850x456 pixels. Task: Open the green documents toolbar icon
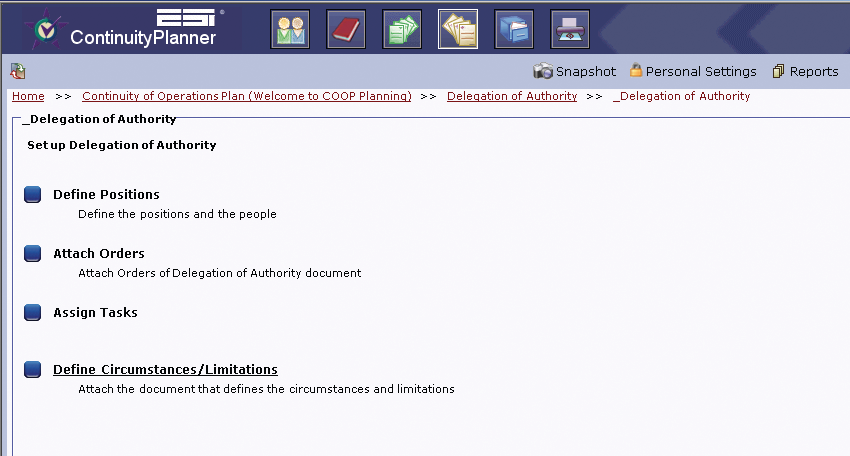click(402, 29)
